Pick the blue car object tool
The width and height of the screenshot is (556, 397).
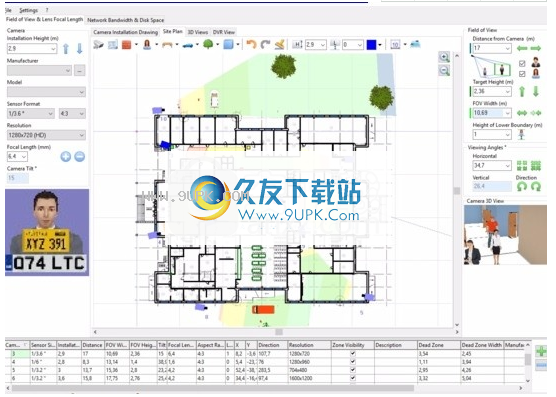[188, 45]
